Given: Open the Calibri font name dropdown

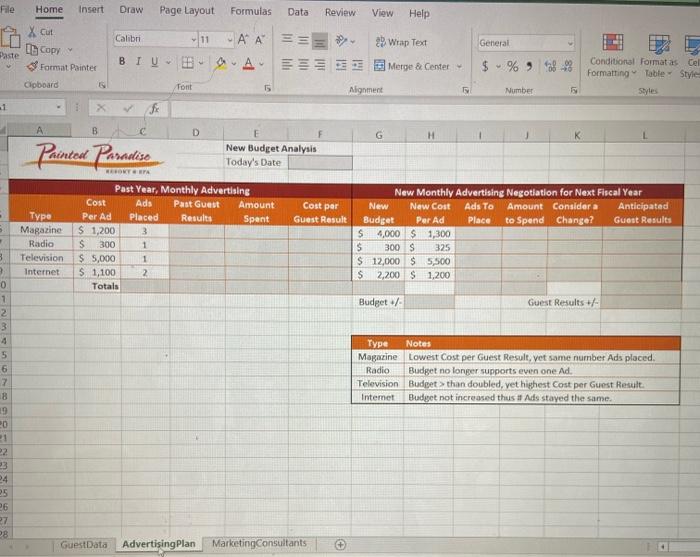Looking at the screenshot, I should point(194,39).
